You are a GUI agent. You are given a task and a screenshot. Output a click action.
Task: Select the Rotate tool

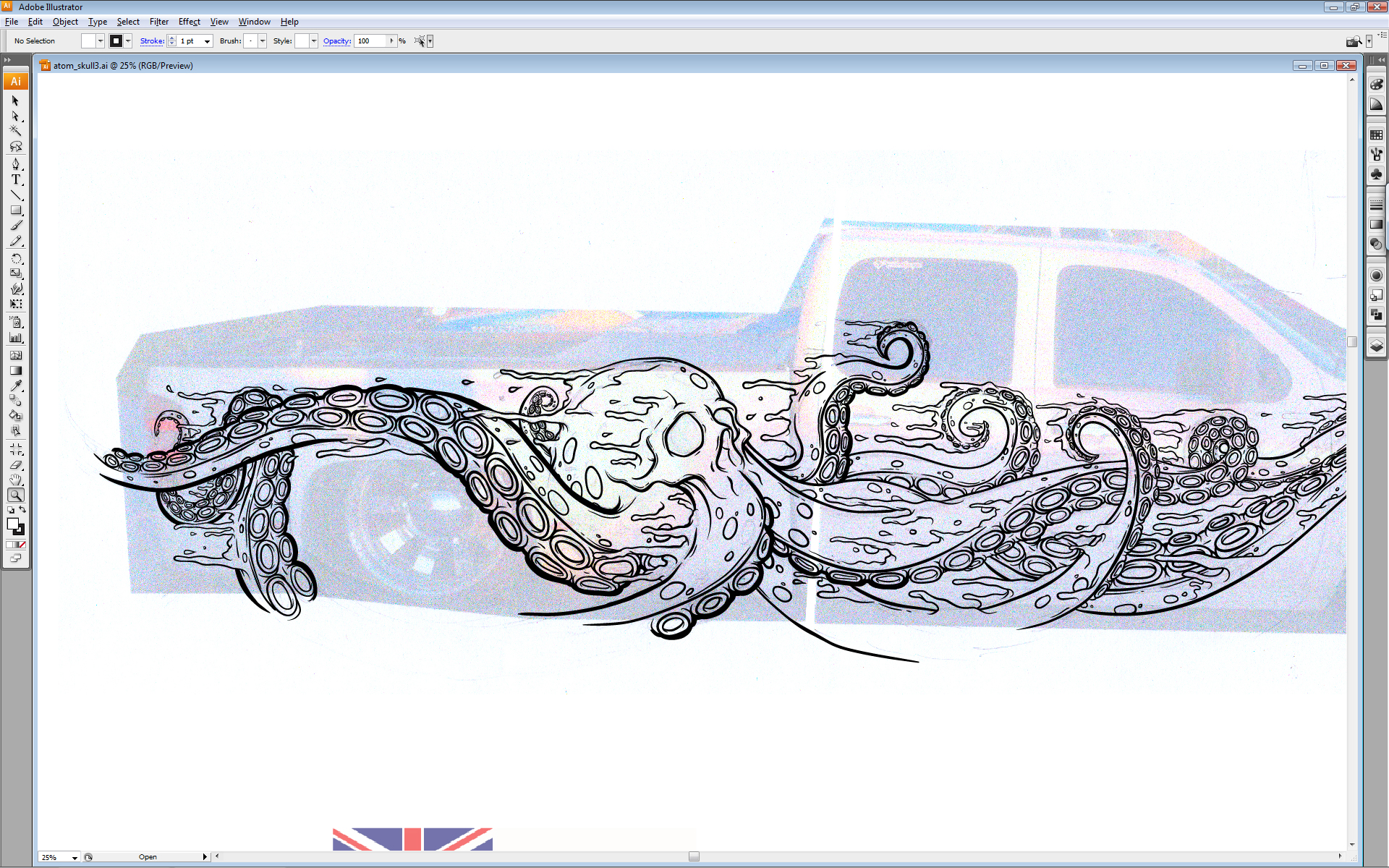(x=15, y=258)
